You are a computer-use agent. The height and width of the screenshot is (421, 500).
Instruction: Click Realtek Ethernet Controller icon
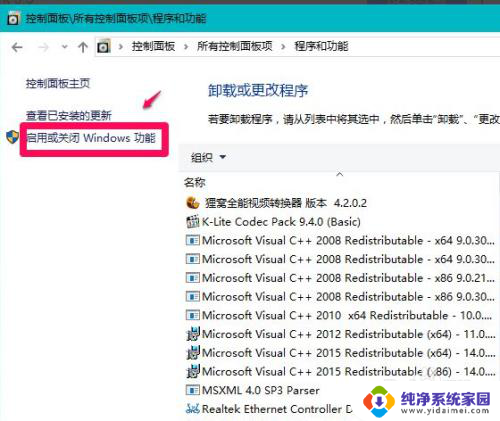(x=193, y=409)
